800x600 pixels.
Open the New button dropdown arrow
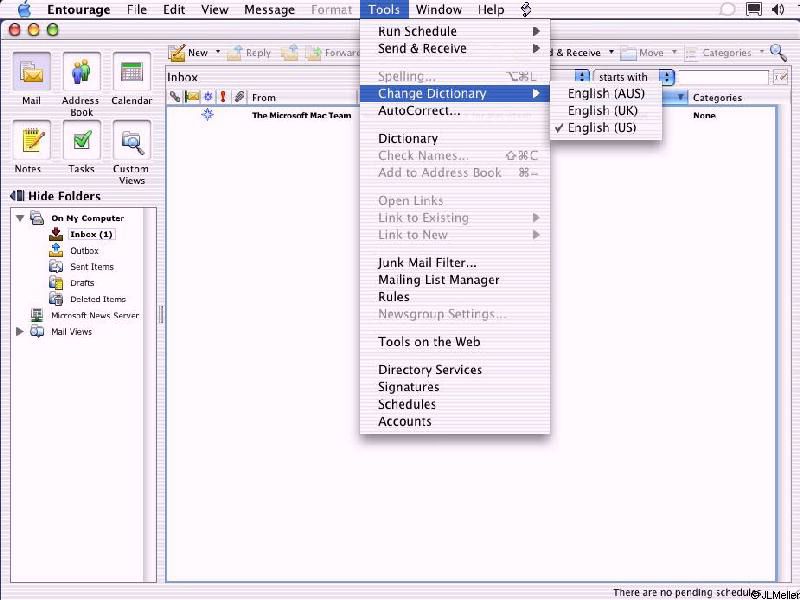pos(218,52)
